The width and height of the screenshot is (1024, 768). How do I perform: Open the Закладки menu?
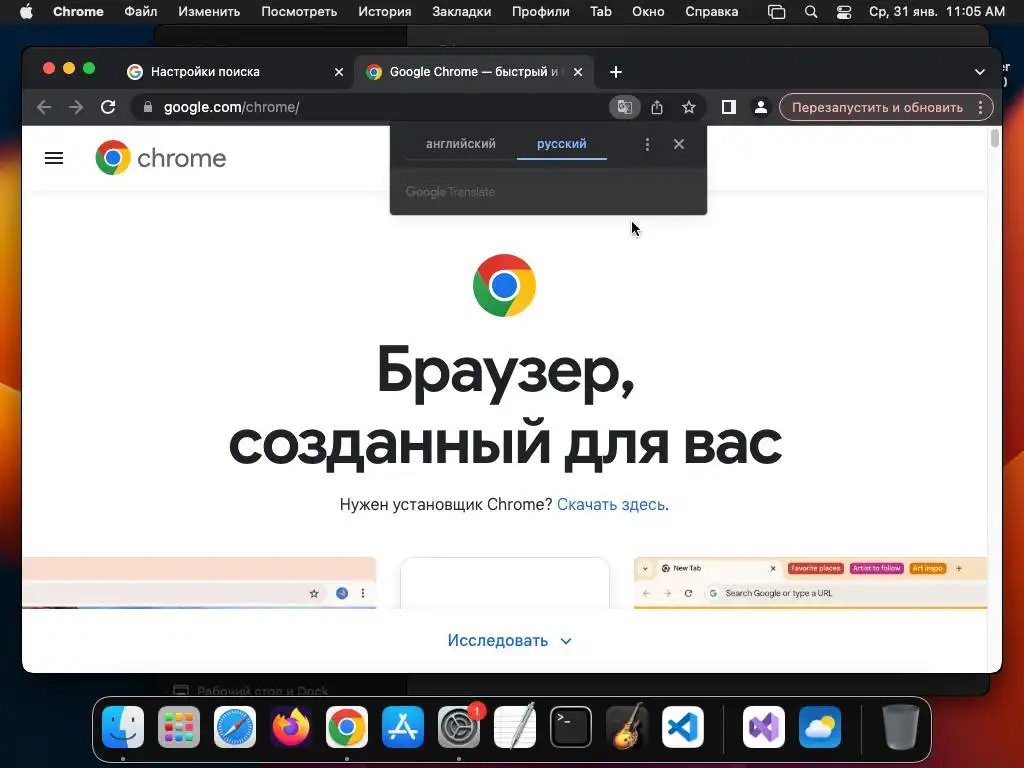(462, 12)
